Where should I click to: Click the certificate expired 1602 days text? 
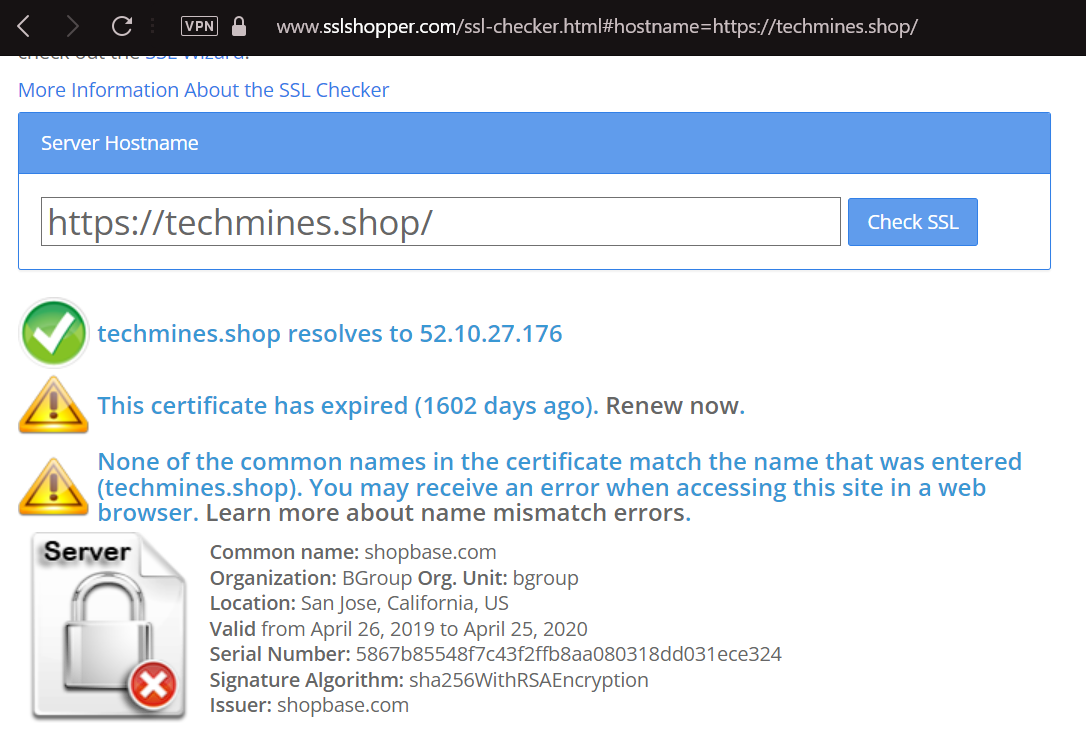[348, 406]
